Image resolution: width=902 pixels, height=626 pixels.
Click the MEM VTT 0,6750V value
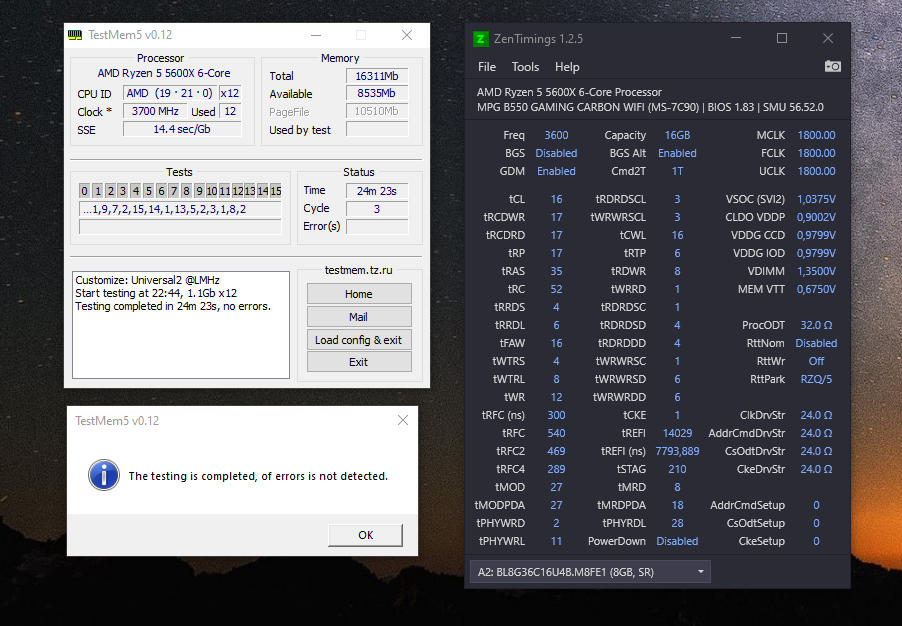tap(816, 289)
